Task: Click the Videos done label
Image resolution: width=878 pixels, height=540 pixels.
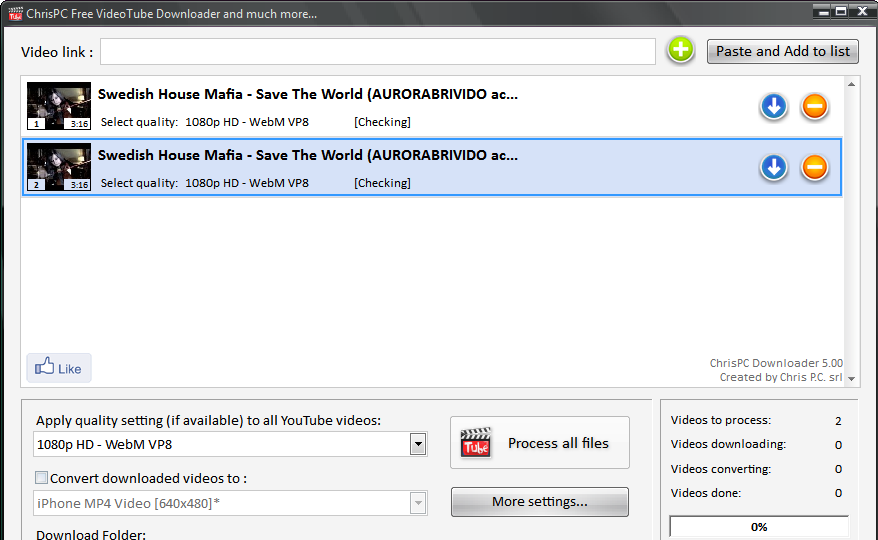Action: (706, 493)
